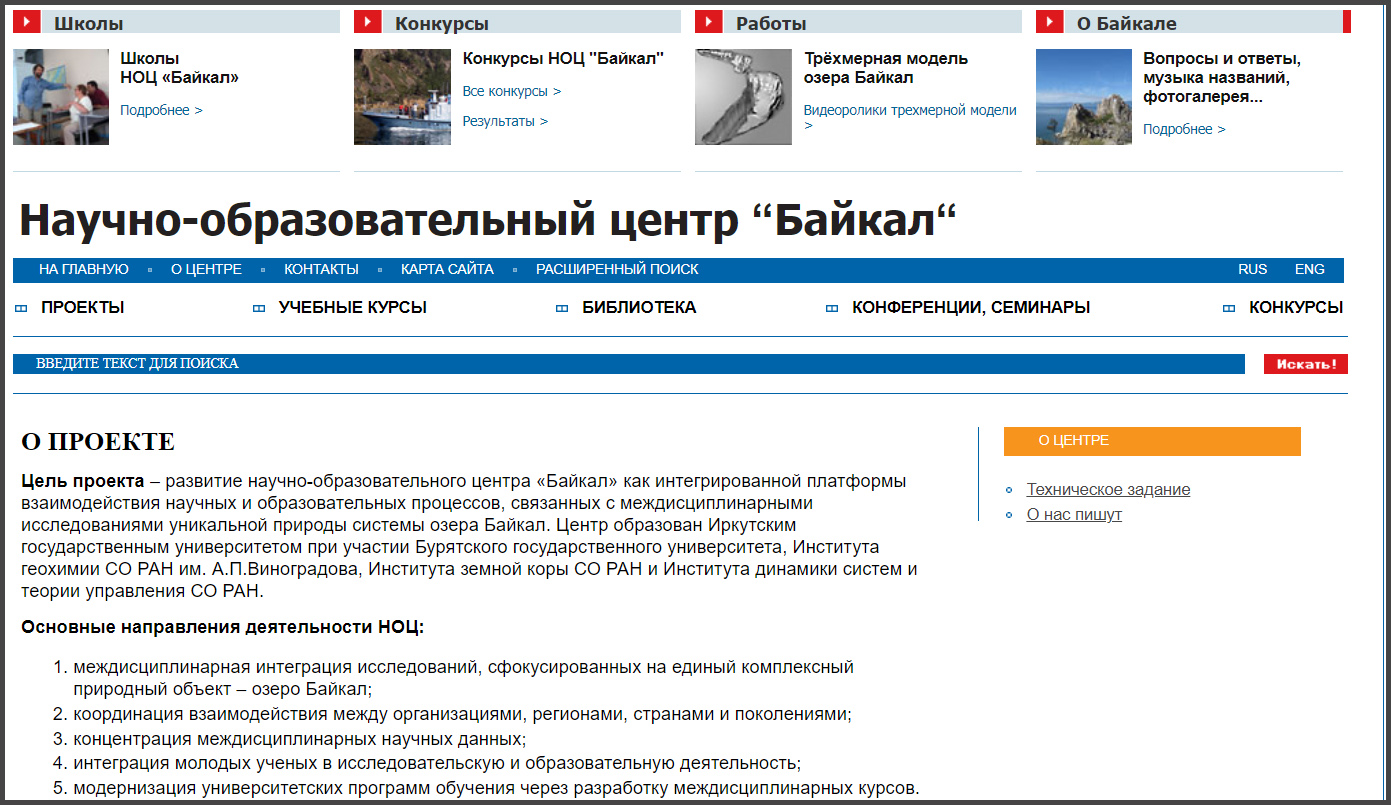
Task: Click Трёхмерная модель озера Байкал title
Action: (x=886, y=68)
